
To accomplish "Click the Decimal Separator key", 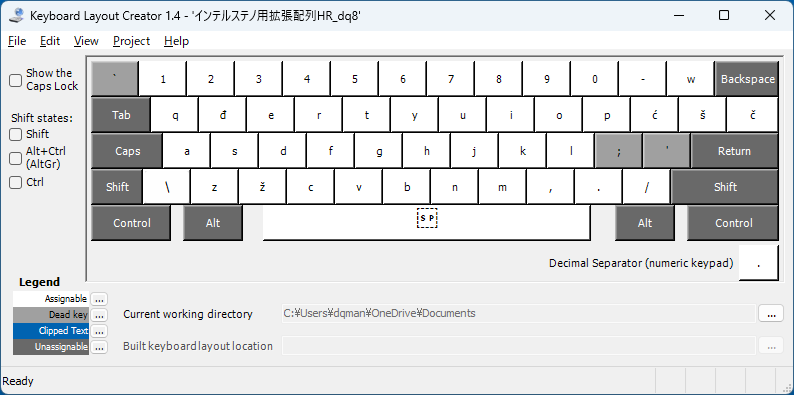I will tap(758, 263).
